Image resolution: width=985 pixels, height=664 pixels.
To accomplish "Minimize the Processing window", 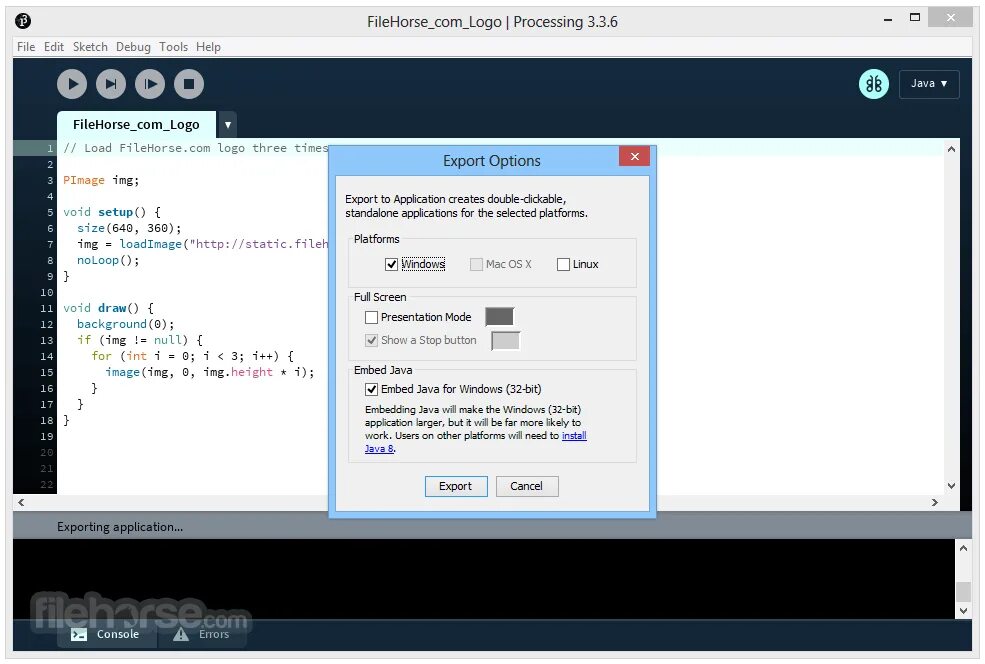I will [x=888, y=19].
